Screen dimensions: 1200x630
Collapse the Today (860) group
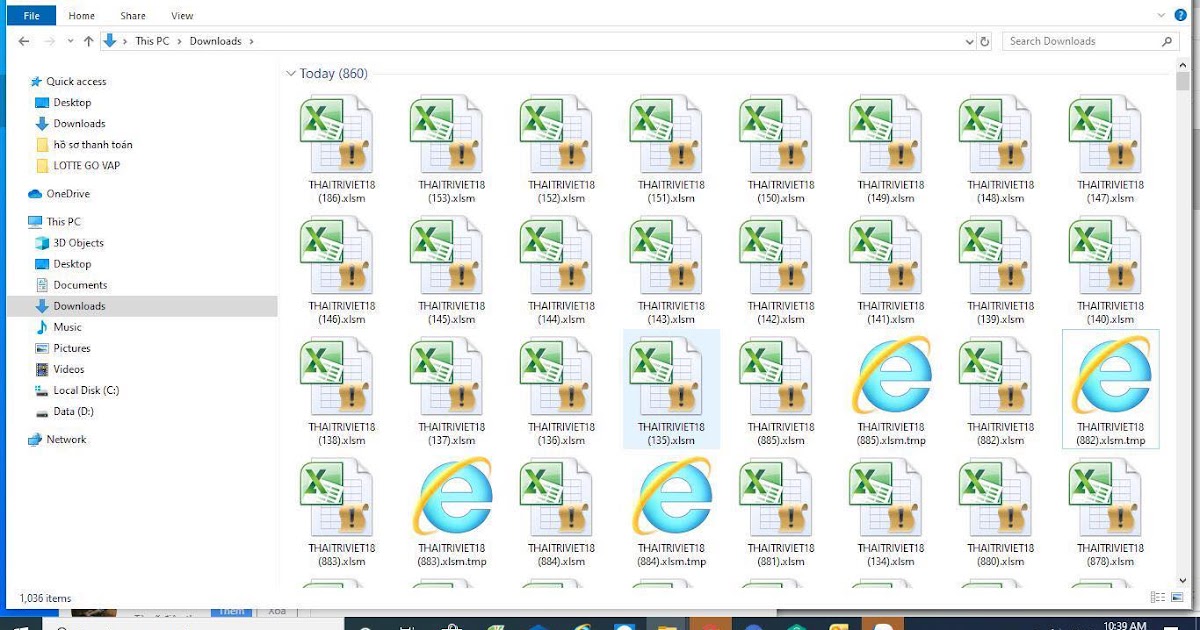291,73
